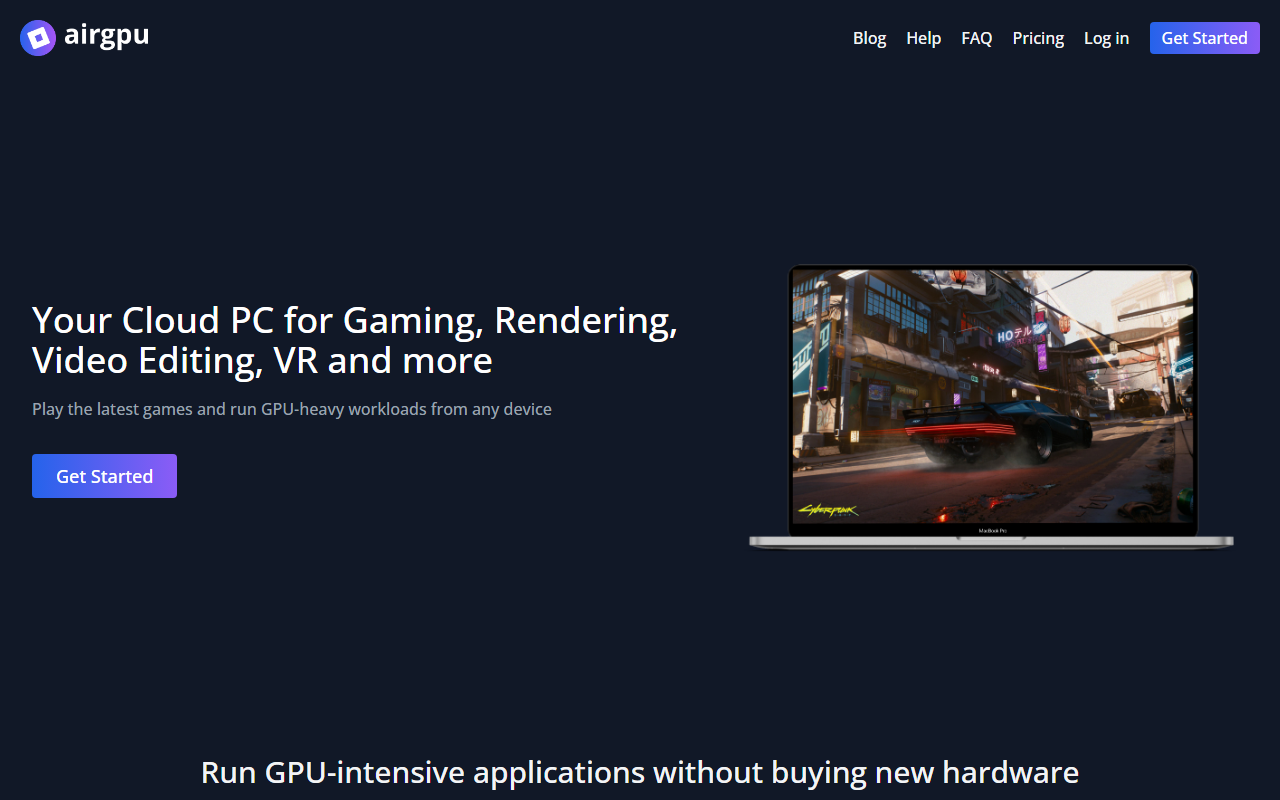Click Get Started button below hero text
Image resolution: width=1280 pixels, height=800 pixels.
[104, 476]
